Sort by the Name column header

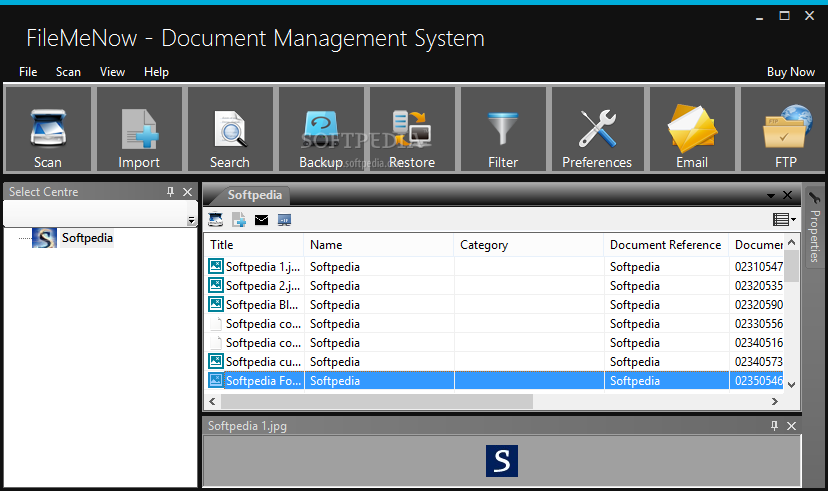[x=379, y=245]
